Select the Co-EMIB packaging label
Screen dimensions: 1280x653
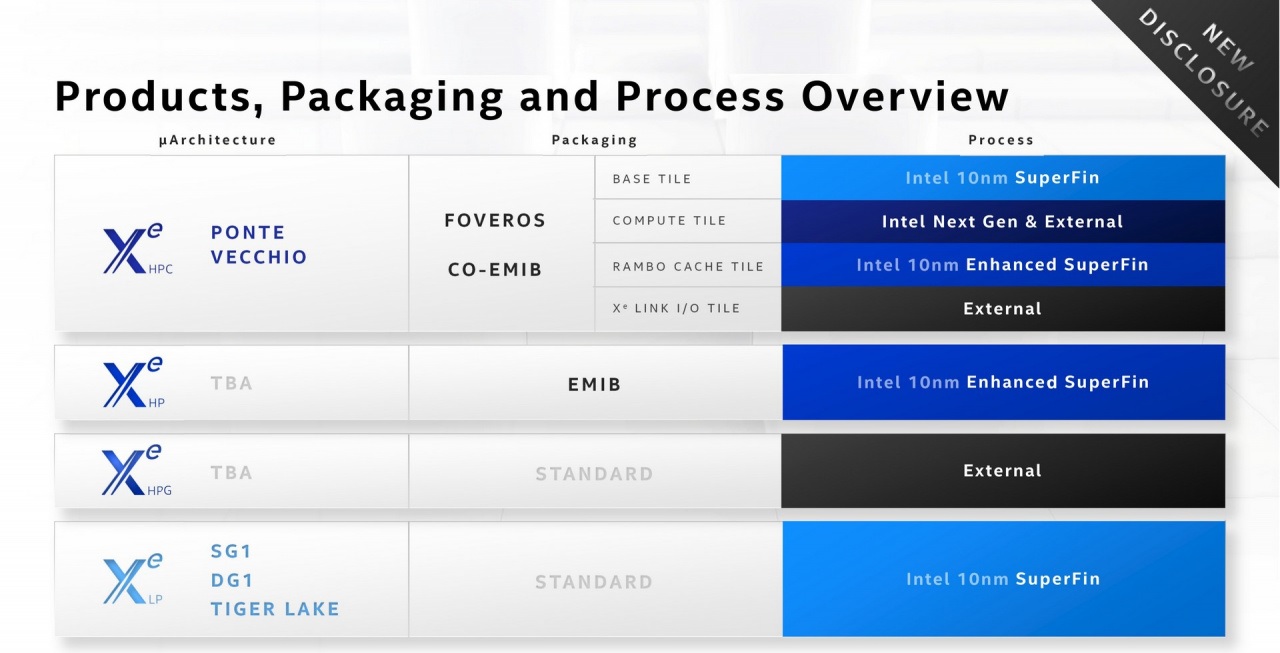[x=495, y=269]
